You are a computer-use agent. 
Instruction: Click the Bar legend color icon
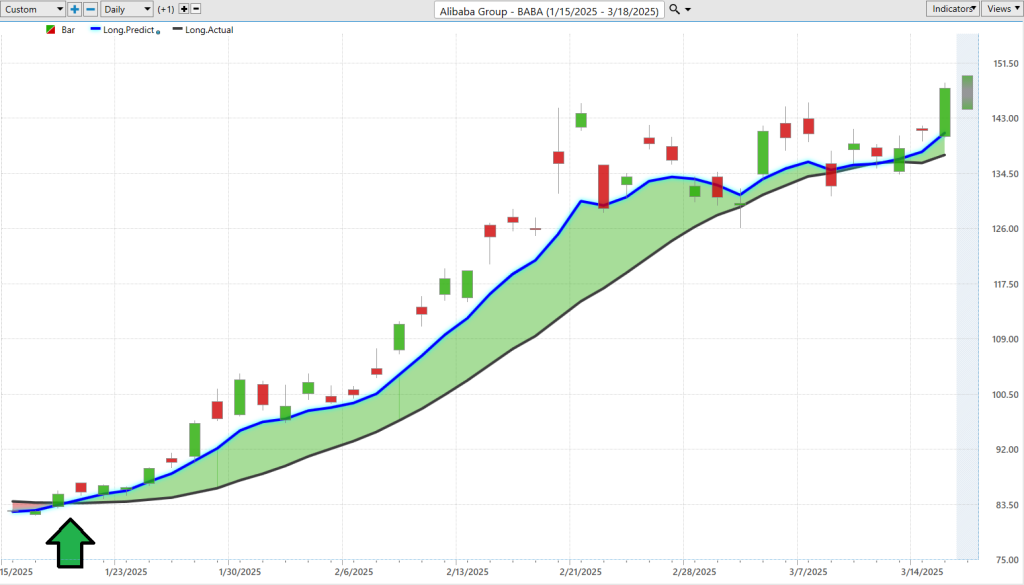coord(51,30)
